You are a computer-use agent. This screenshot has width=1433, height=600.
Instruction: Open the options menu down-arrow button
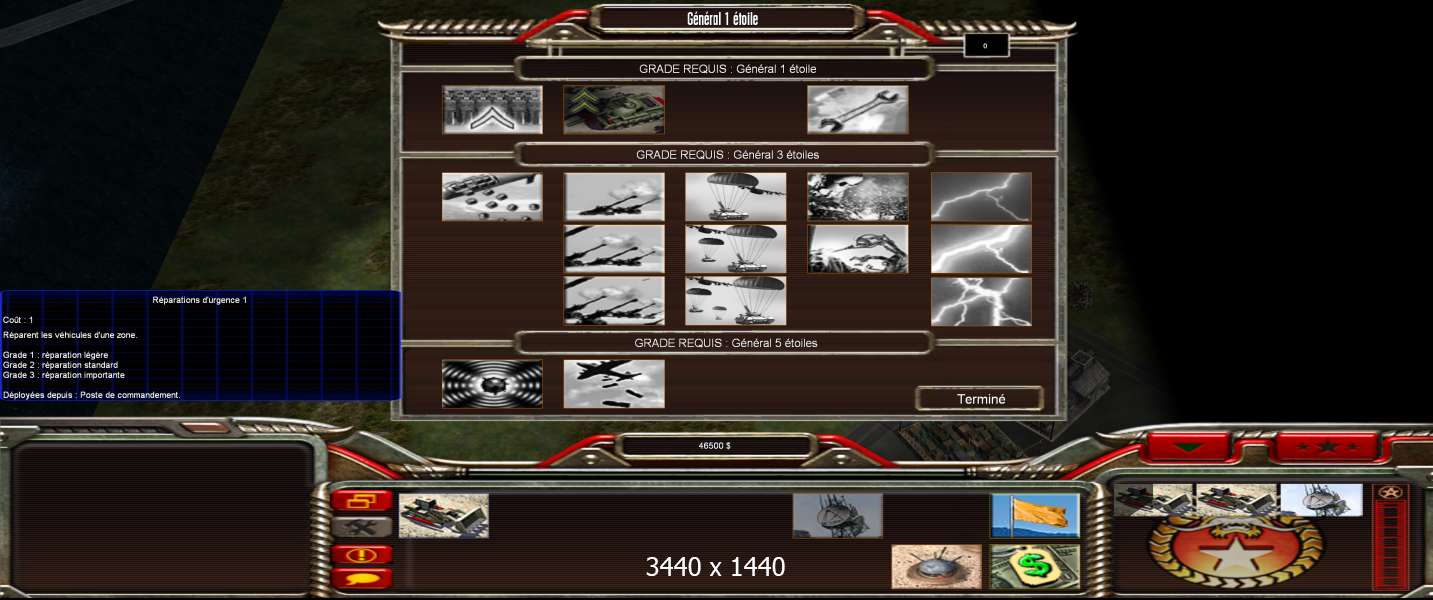(1187, 446)
